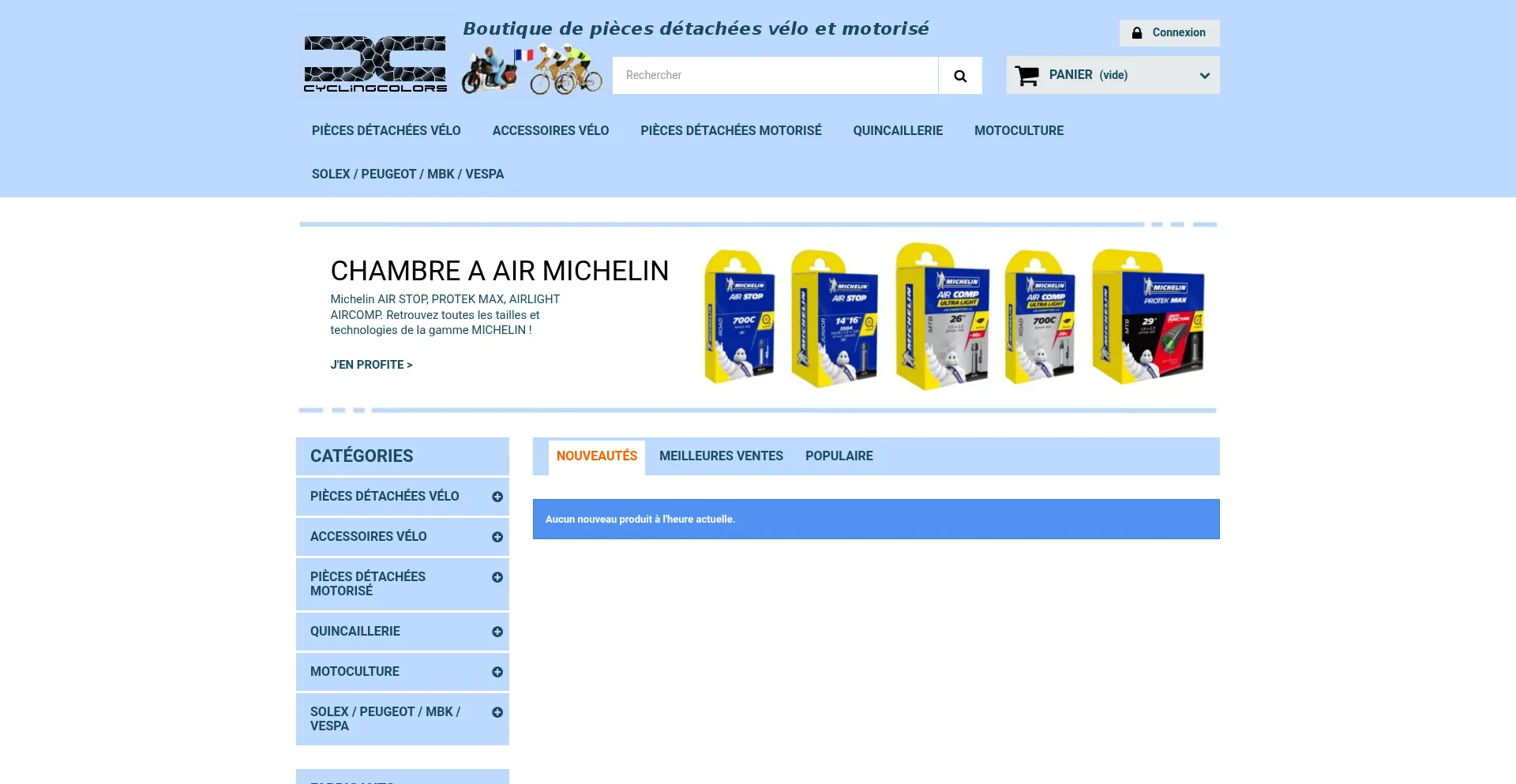Open Motoculture sidebar category link
1516x784 pixels.
pyautogui.click(x=355, y=672)
